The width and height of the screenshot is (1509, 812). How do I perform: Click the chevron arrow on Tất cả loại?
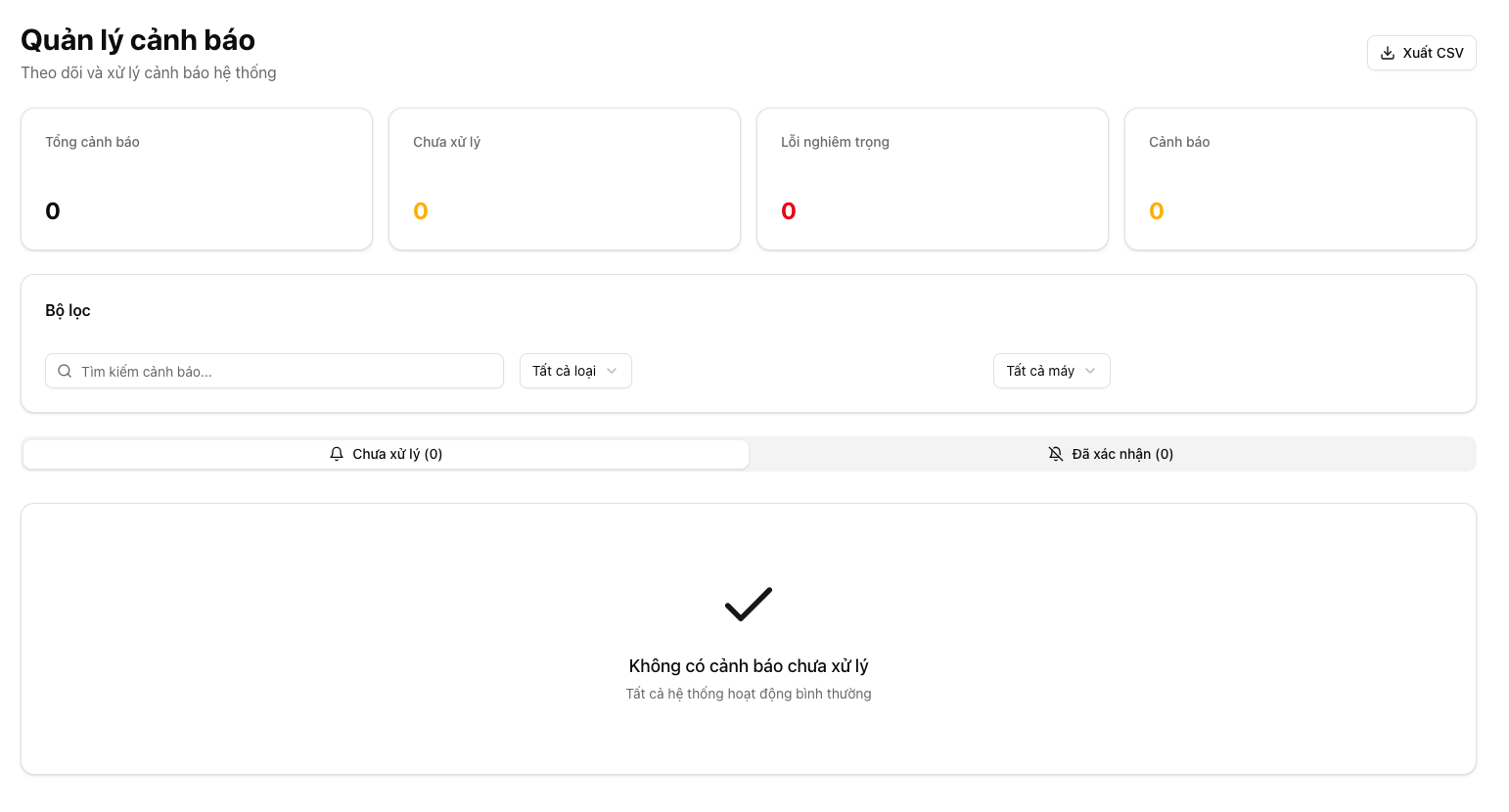click(612, 371)
